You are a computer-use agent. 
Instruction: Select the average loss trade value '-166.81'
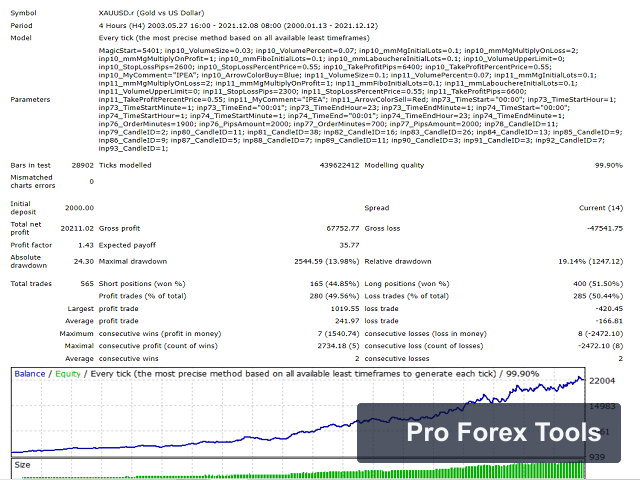609,321
